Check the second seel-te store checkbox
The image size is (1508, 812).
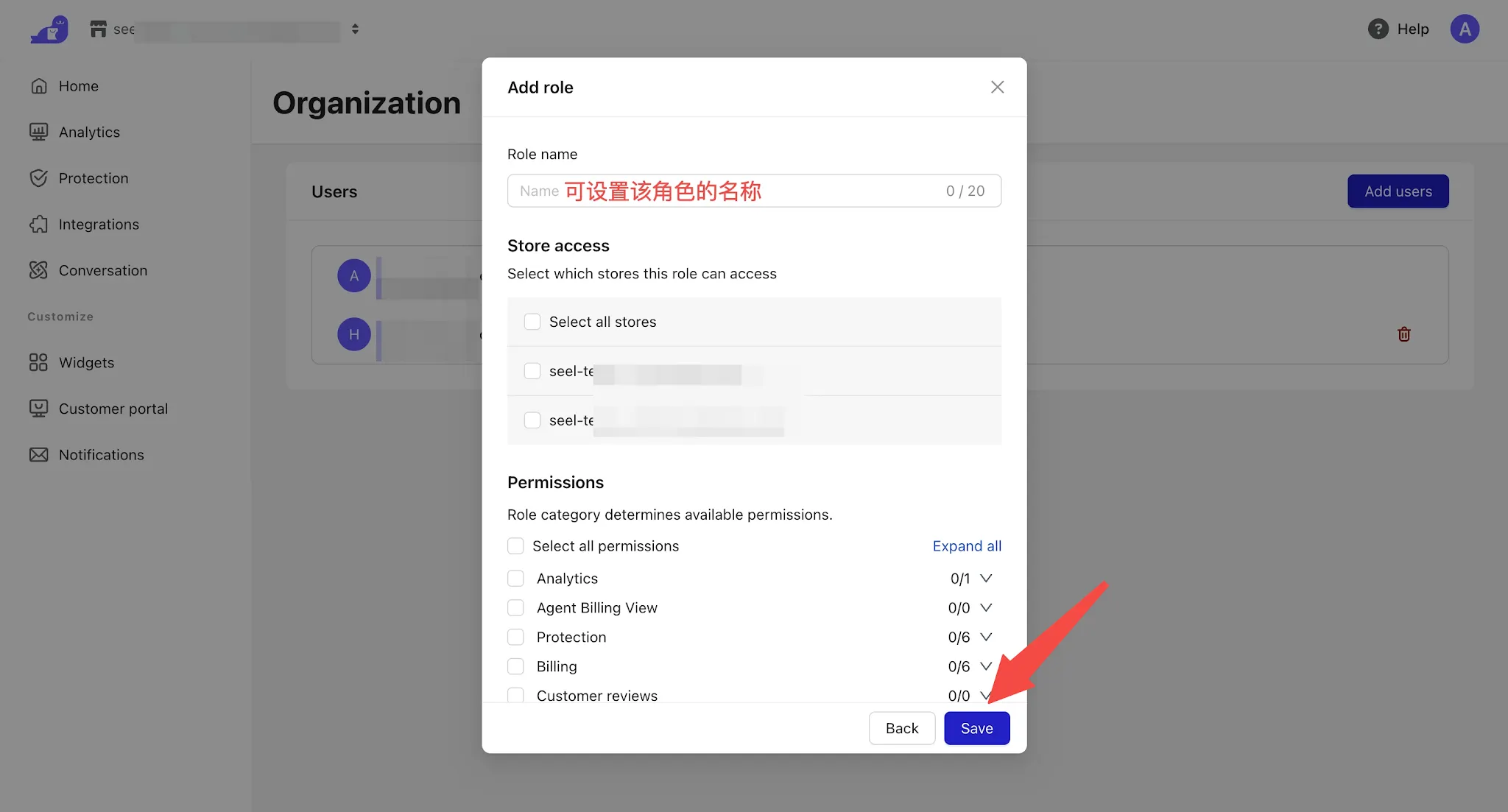point(532,420)
